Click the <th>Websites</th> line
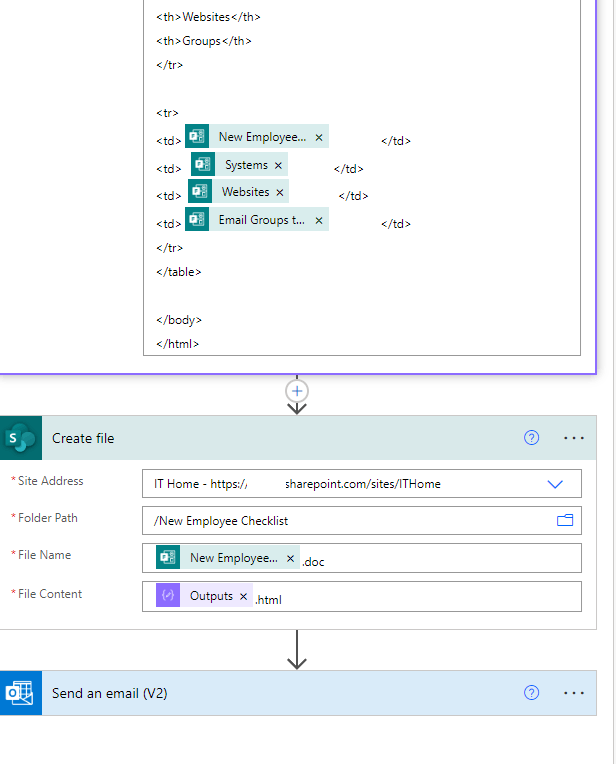Viewport: 616px width, 764px height. point(208,17)
